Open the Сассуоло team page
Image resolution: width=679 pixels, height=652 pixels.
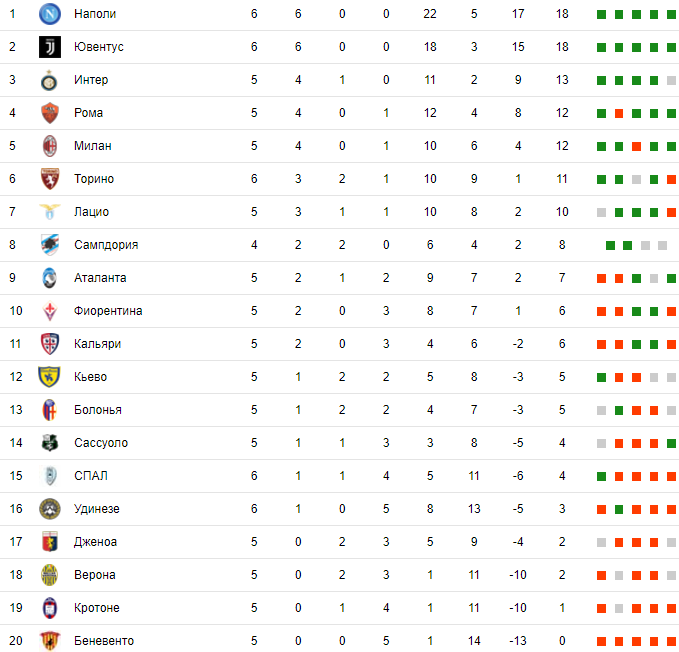[x=101, y=443]
